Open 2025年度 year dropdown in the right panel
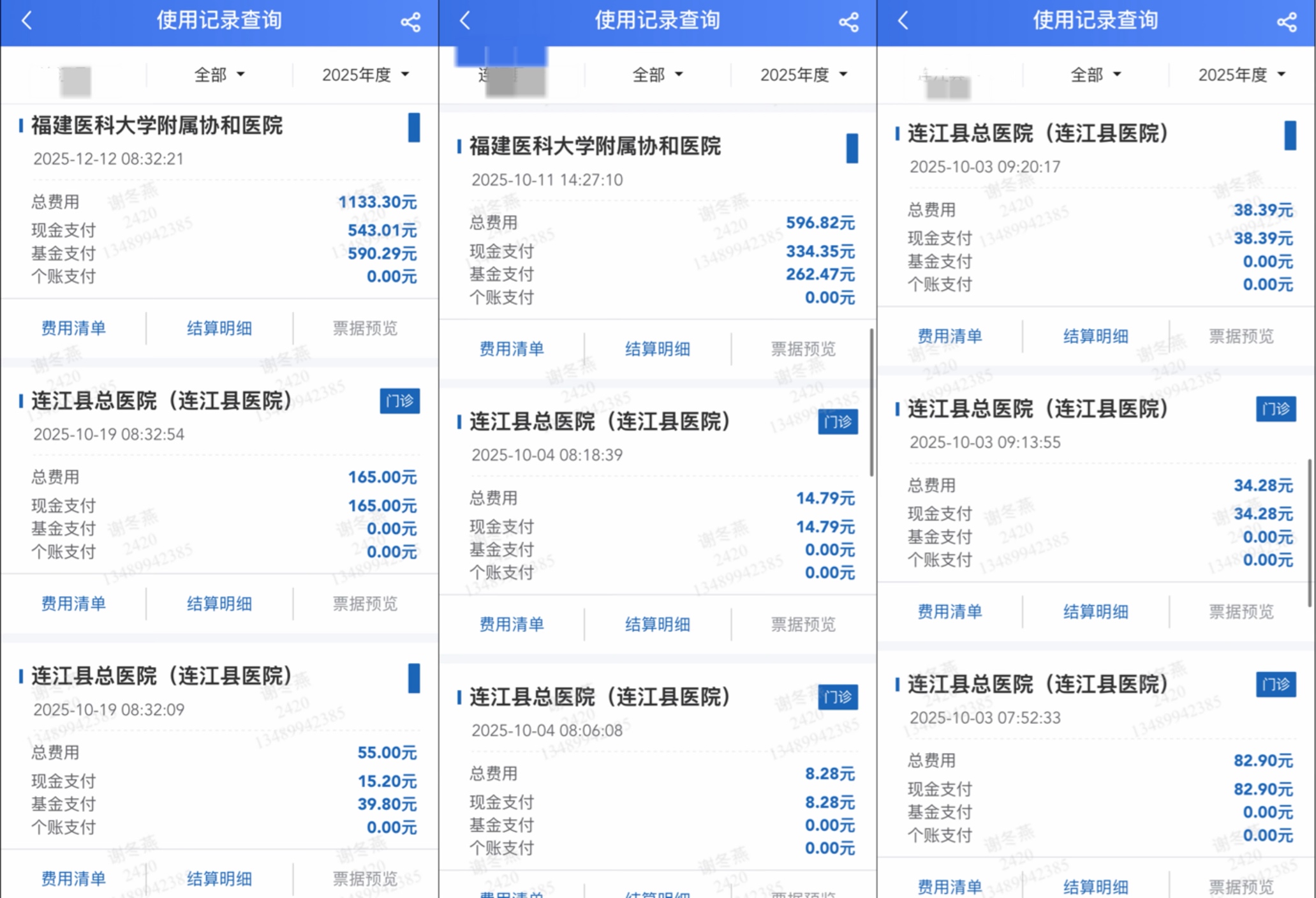This screenshot has width=1316, height=898. (x=1241, y=75)
